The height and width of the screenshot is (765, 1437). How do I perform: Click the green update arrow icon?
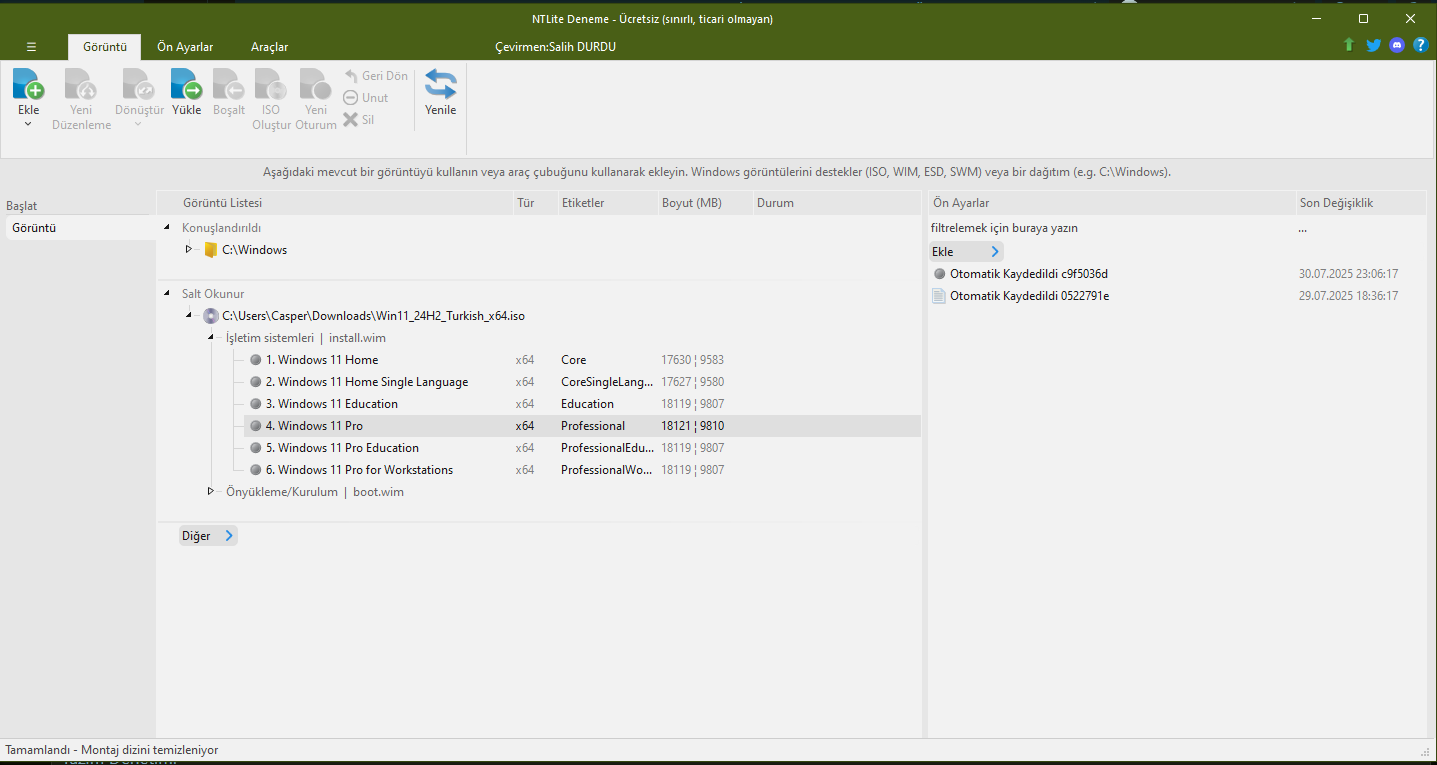1349,45
